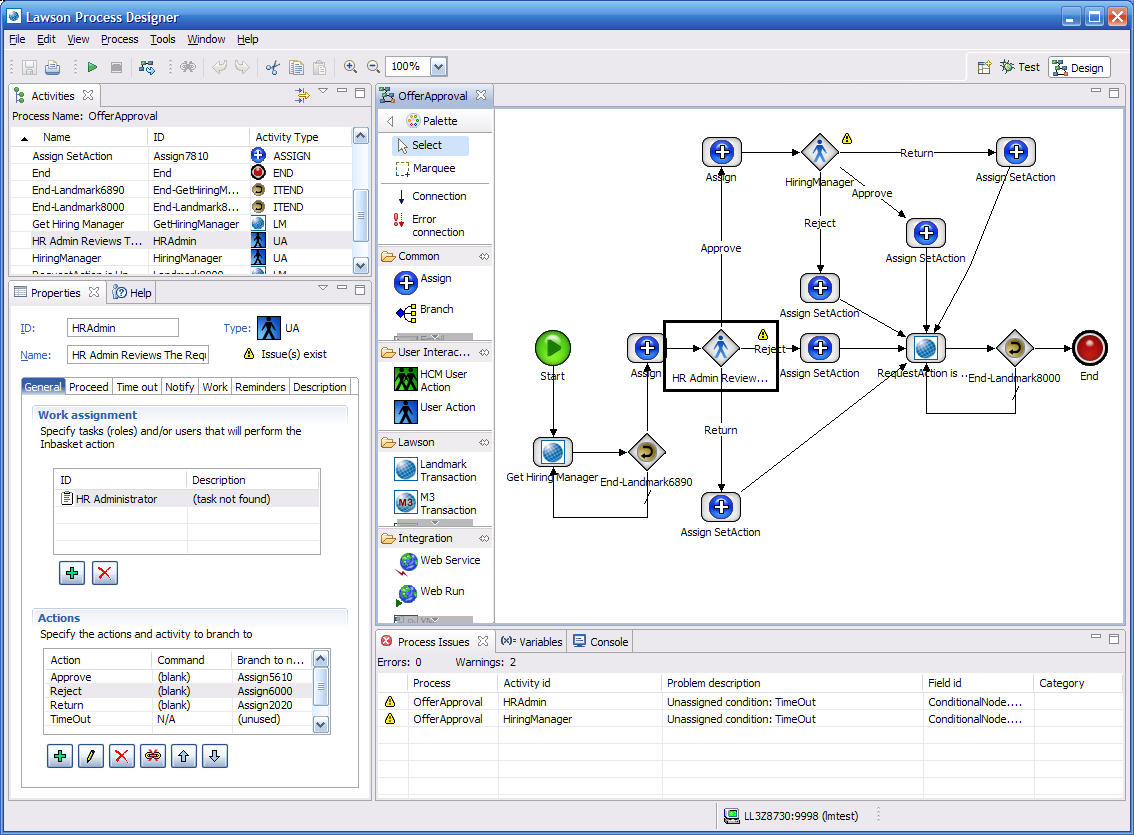Open the Process menu
Image resolution: width=1134 pixels, height=835 pixels.
click(119, 39)
